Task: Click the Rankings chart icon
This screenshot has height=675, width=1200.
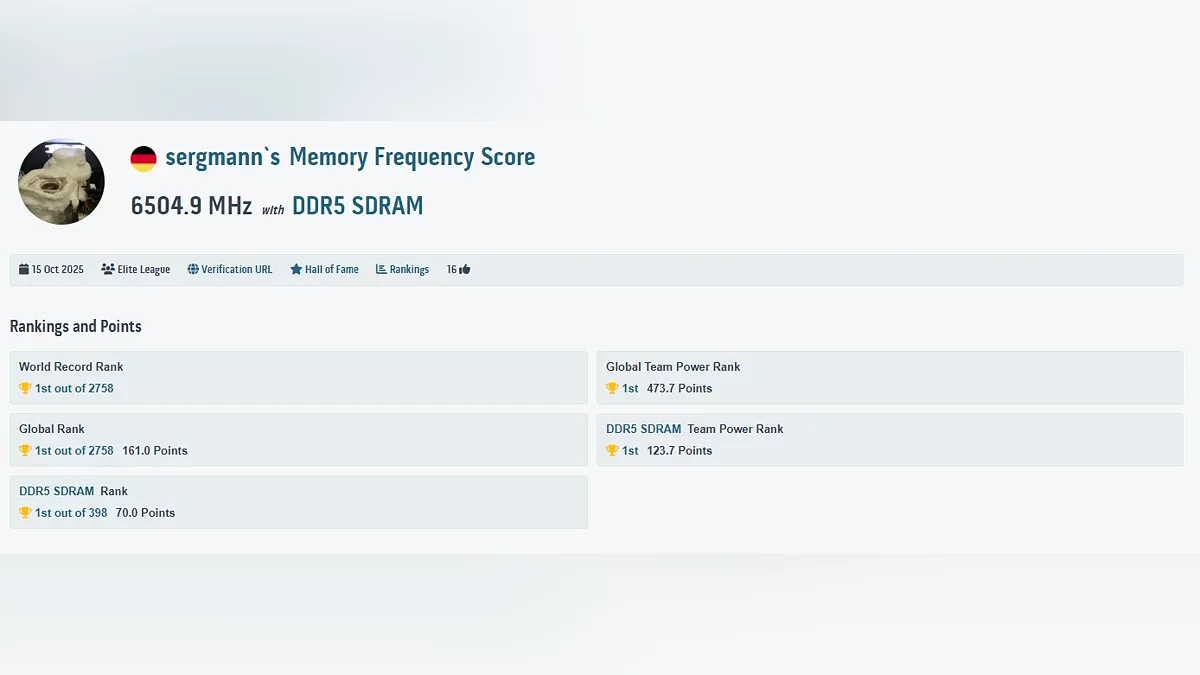Action: [381, 270]
